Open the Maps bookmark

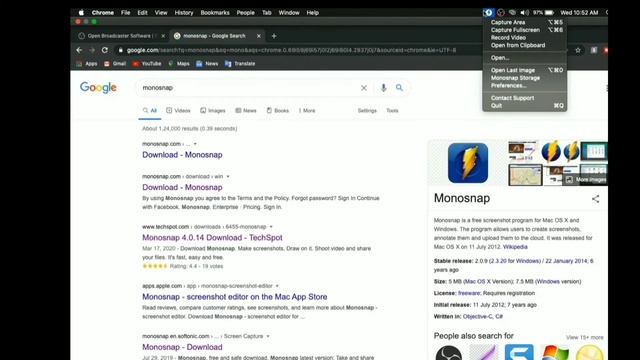pyautogui.click(x=179, y=64)
